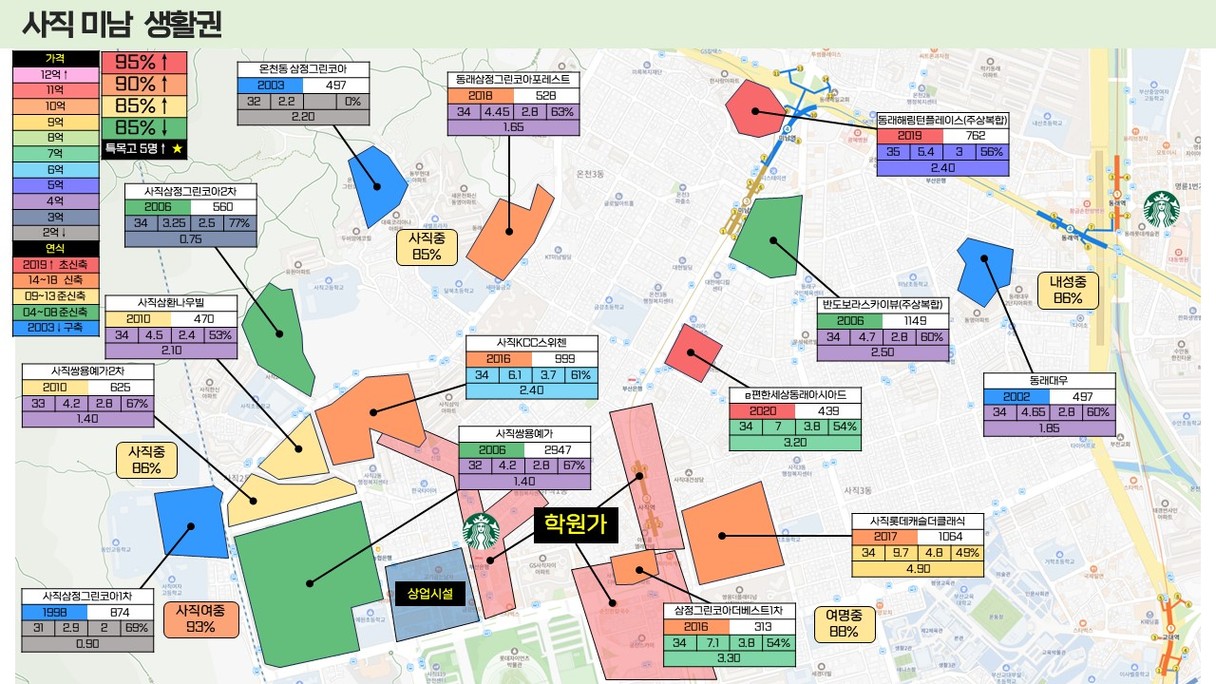This screenshot has width=1216, height=684.
Task: Click the 사직KCC스위첸 title
Action: 532,342
